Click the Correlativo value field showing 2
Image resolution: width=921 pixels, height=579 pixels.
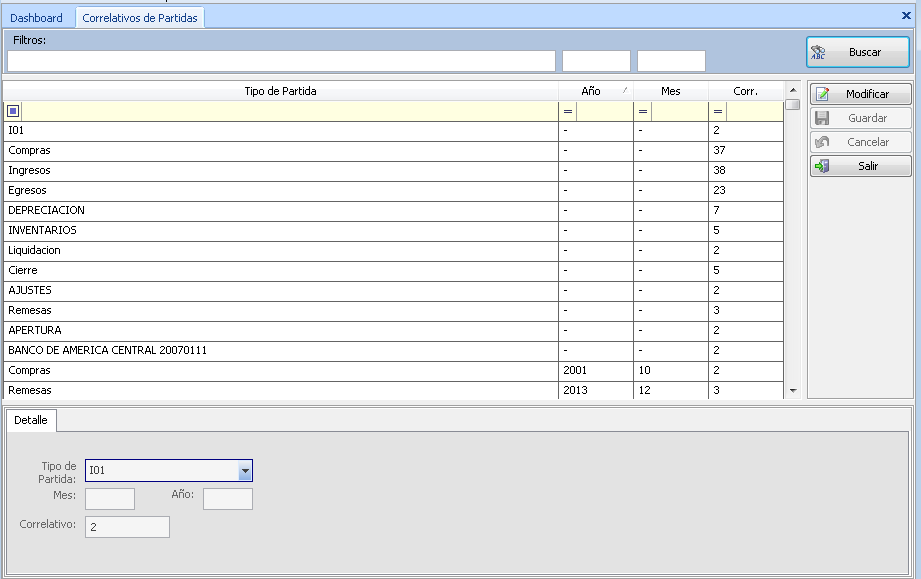tap(127, 527)
